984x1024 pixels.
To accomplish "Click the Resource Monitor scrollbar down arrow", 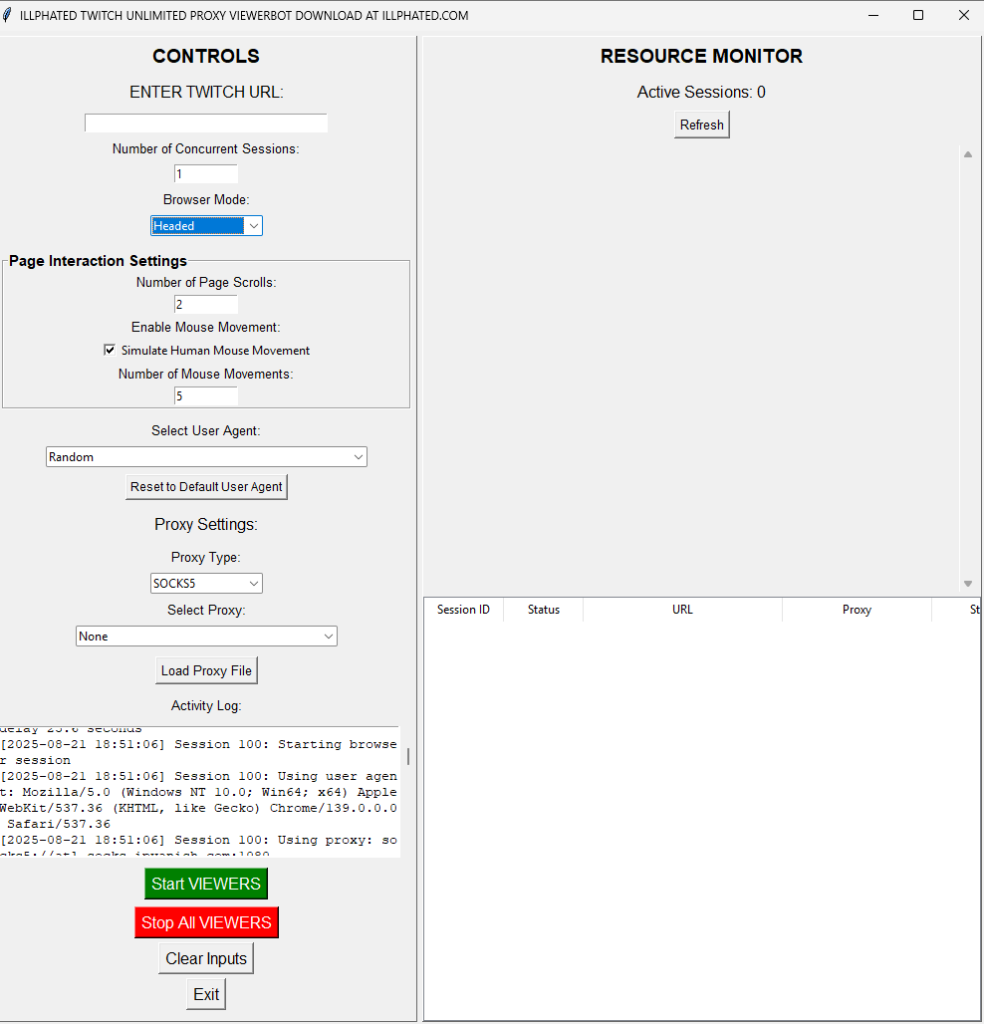I will tap(968, 584).
